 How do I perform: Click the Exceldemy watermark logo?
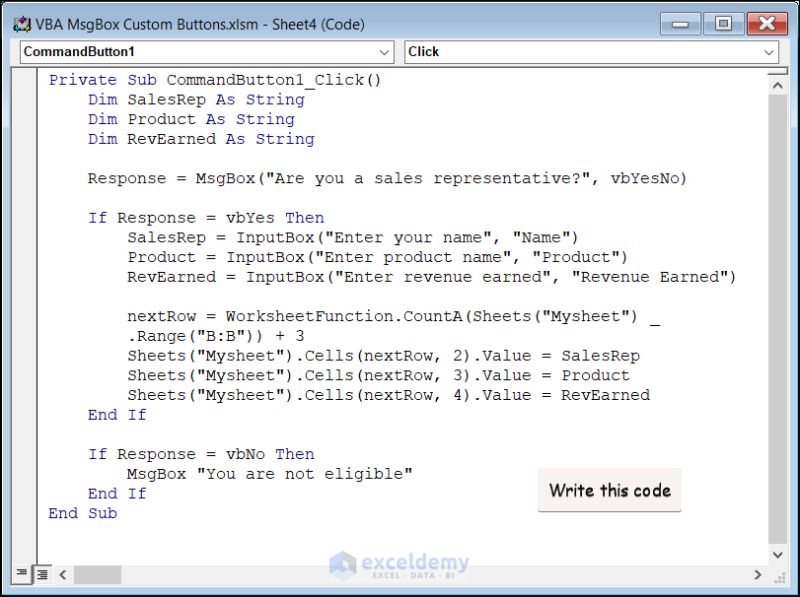[x=400, y=563]
